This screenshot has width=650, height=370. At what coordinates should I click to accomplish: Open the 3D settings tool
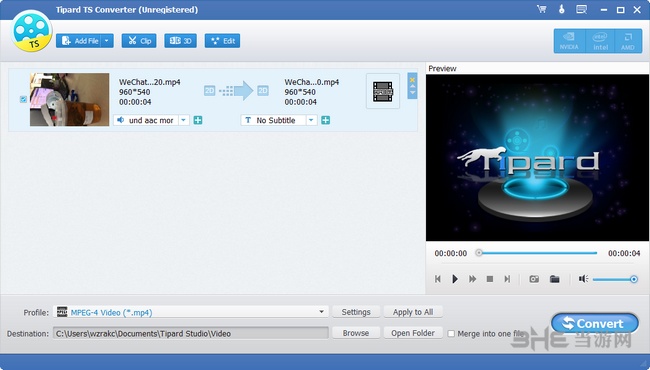180,41
